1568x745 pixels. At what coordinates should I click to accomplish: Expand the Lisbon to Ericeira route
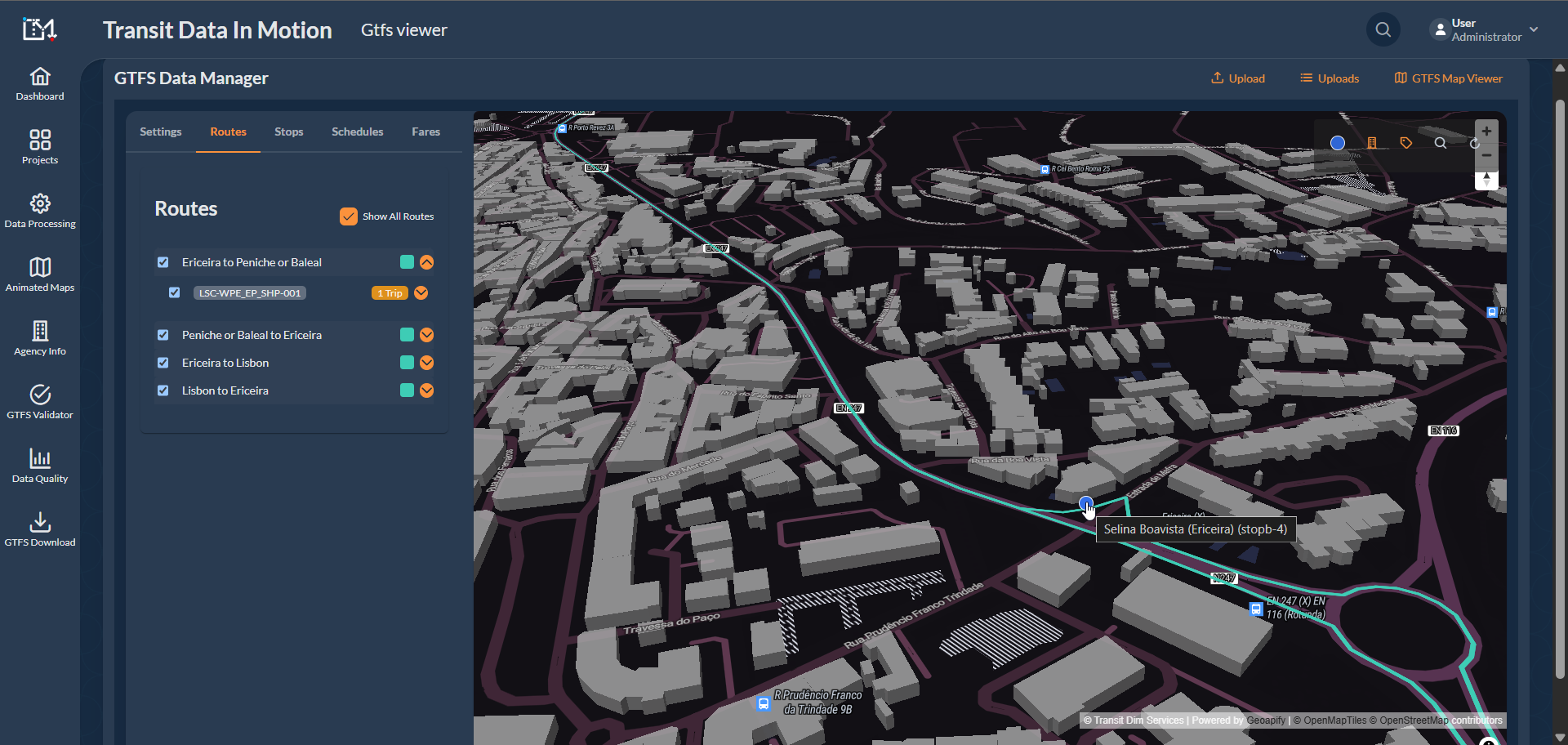(426, 390)
